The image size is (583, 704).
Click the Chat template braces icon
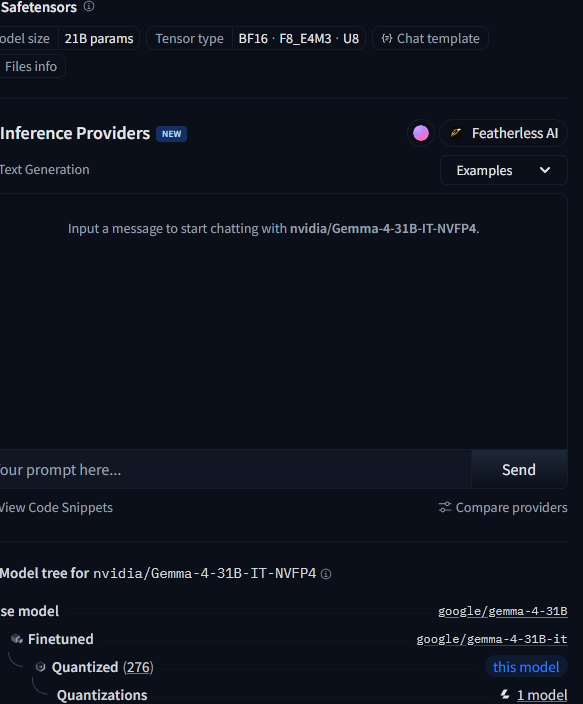point(387,38)
